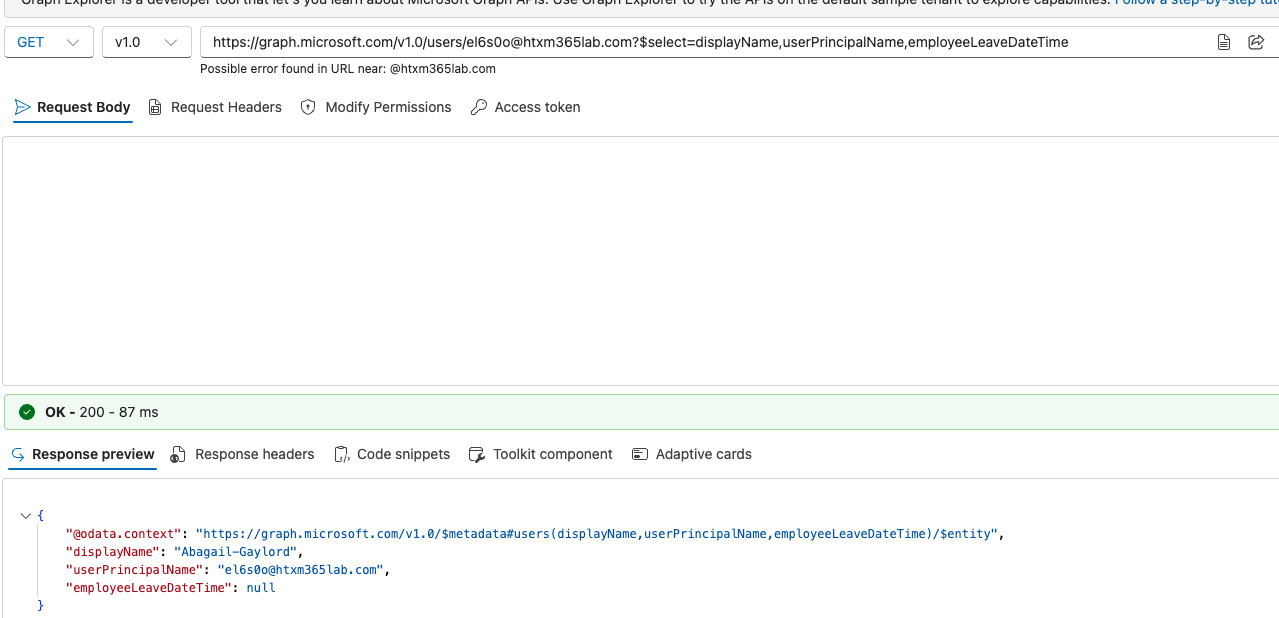Click the "@odata.context" key in response
The width and height of the screenshot is (1279, 618).
pyautogui.click(x=123, y=534)
